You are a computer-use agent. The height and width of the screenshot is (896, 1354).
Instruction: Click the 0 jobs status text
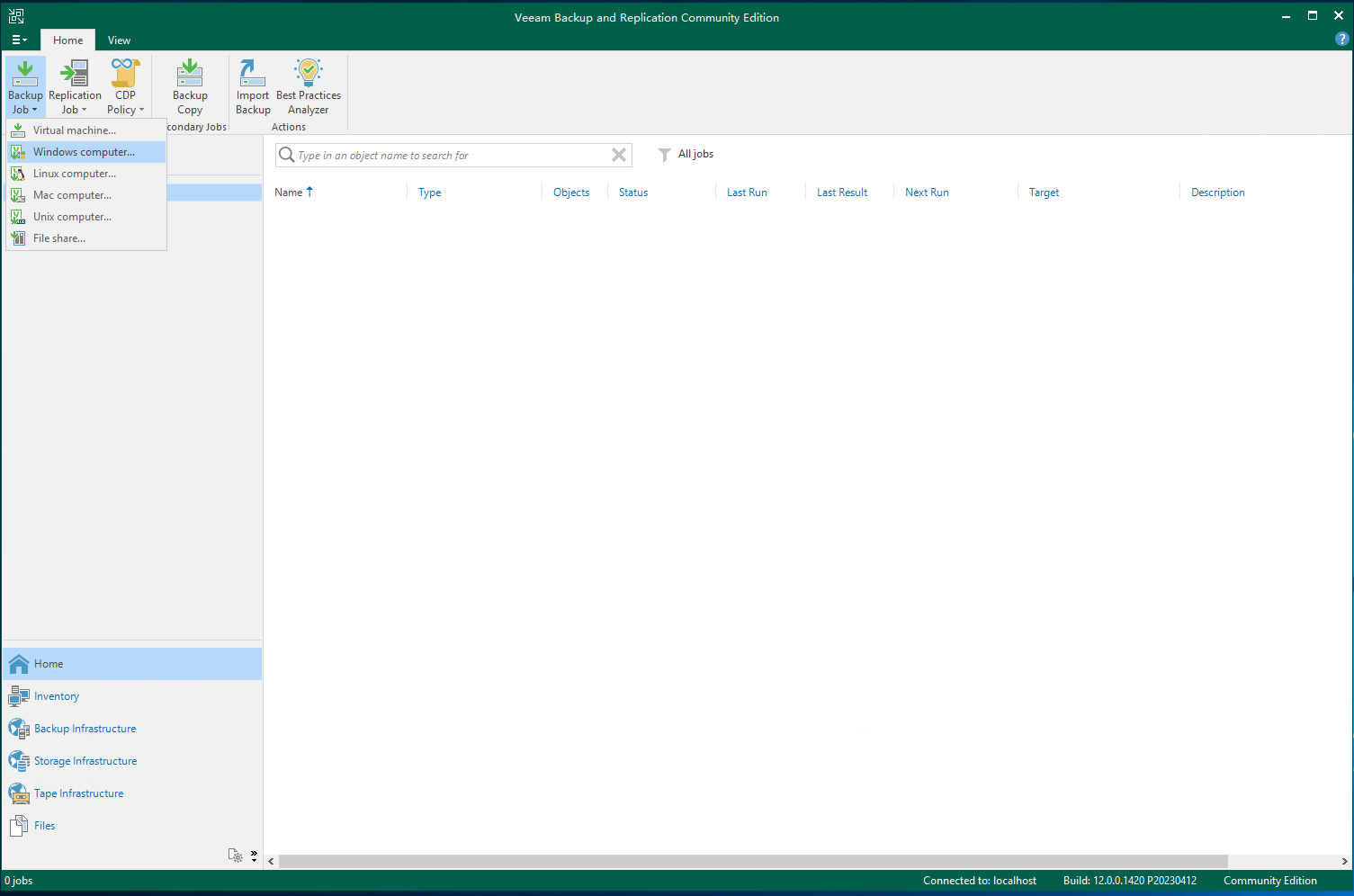[19, 881]
